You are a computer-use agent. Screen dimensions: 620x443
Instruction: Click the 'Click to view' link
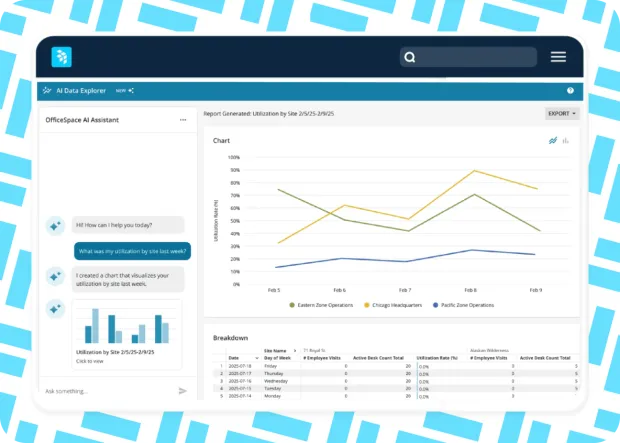[x=90, y=360]
